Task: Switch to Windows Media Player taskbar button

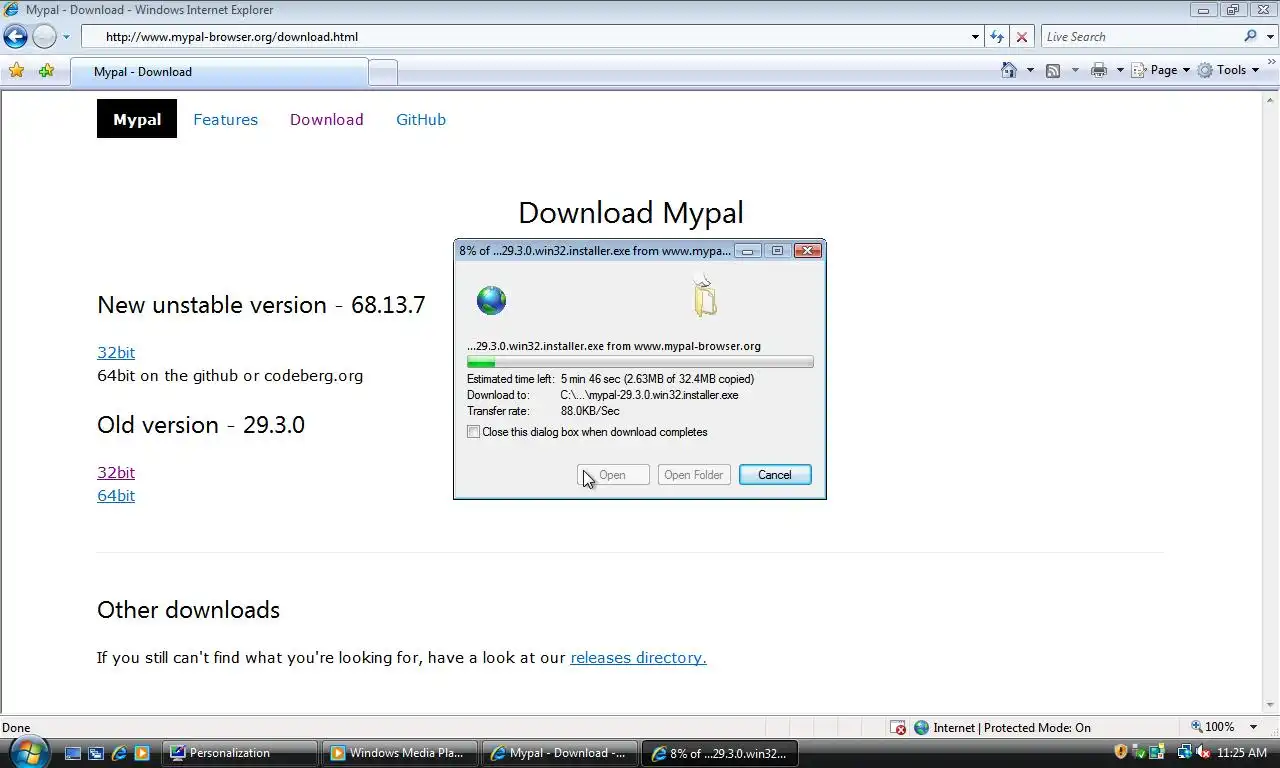Action: tap(399, 753)
